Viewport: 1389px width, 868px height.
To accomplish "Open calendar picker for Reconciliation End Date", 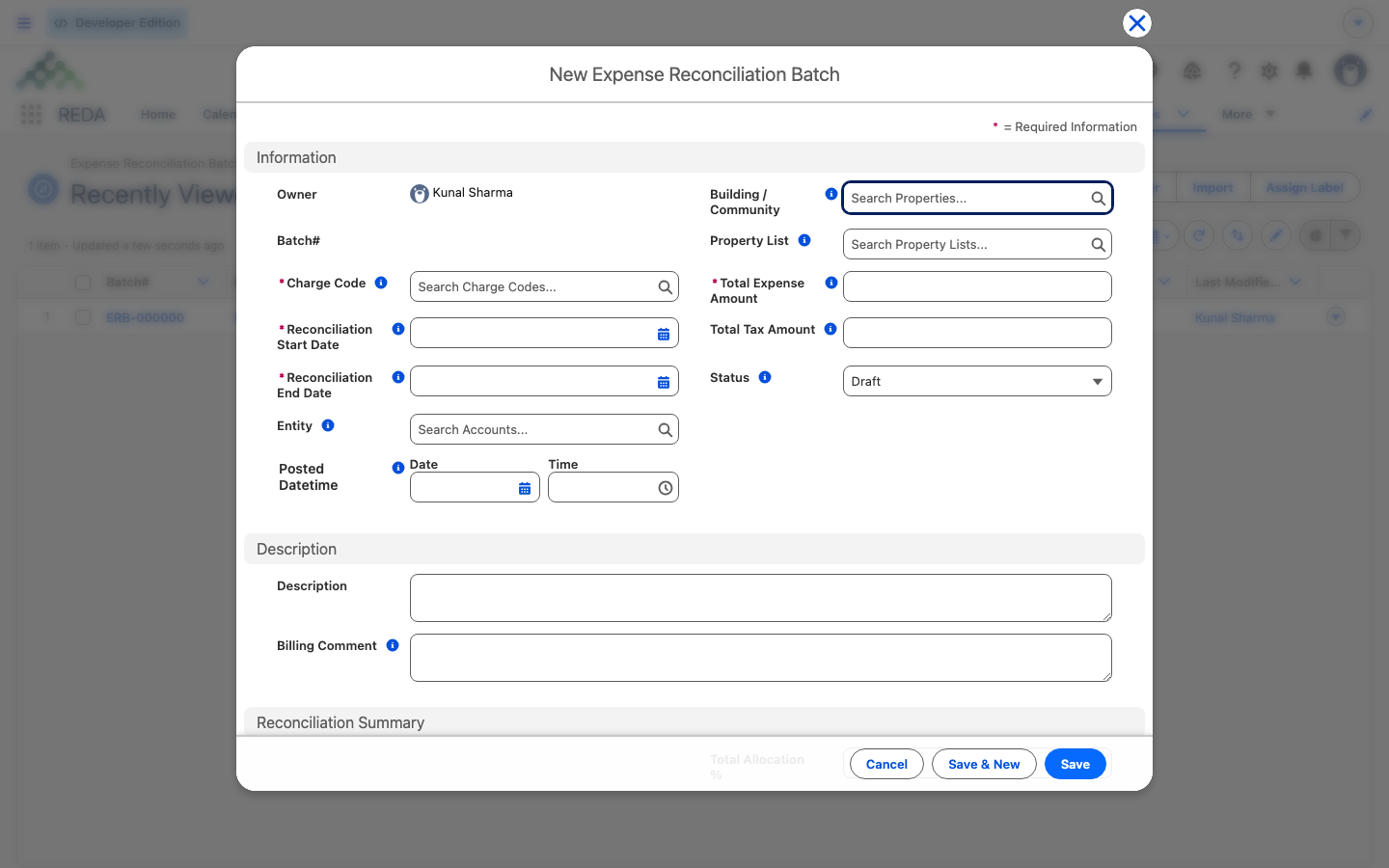I will point(664,382).
